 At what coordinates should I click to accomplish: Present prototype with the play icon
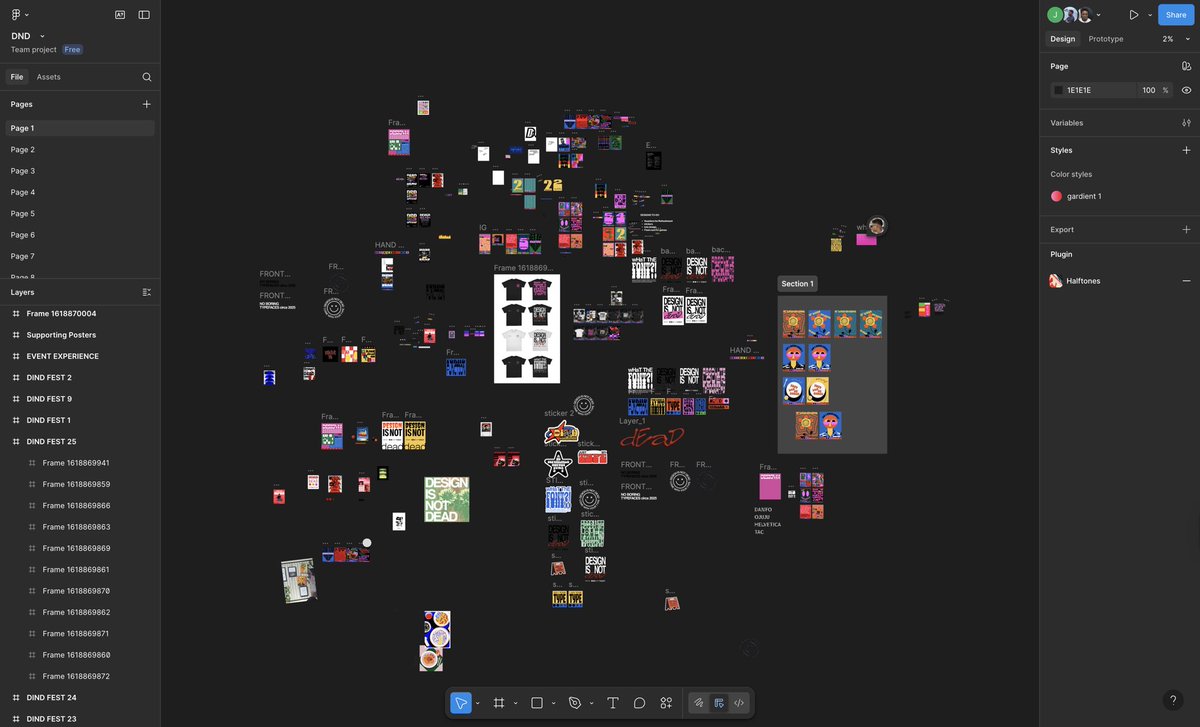click(x=1134, y=15)
